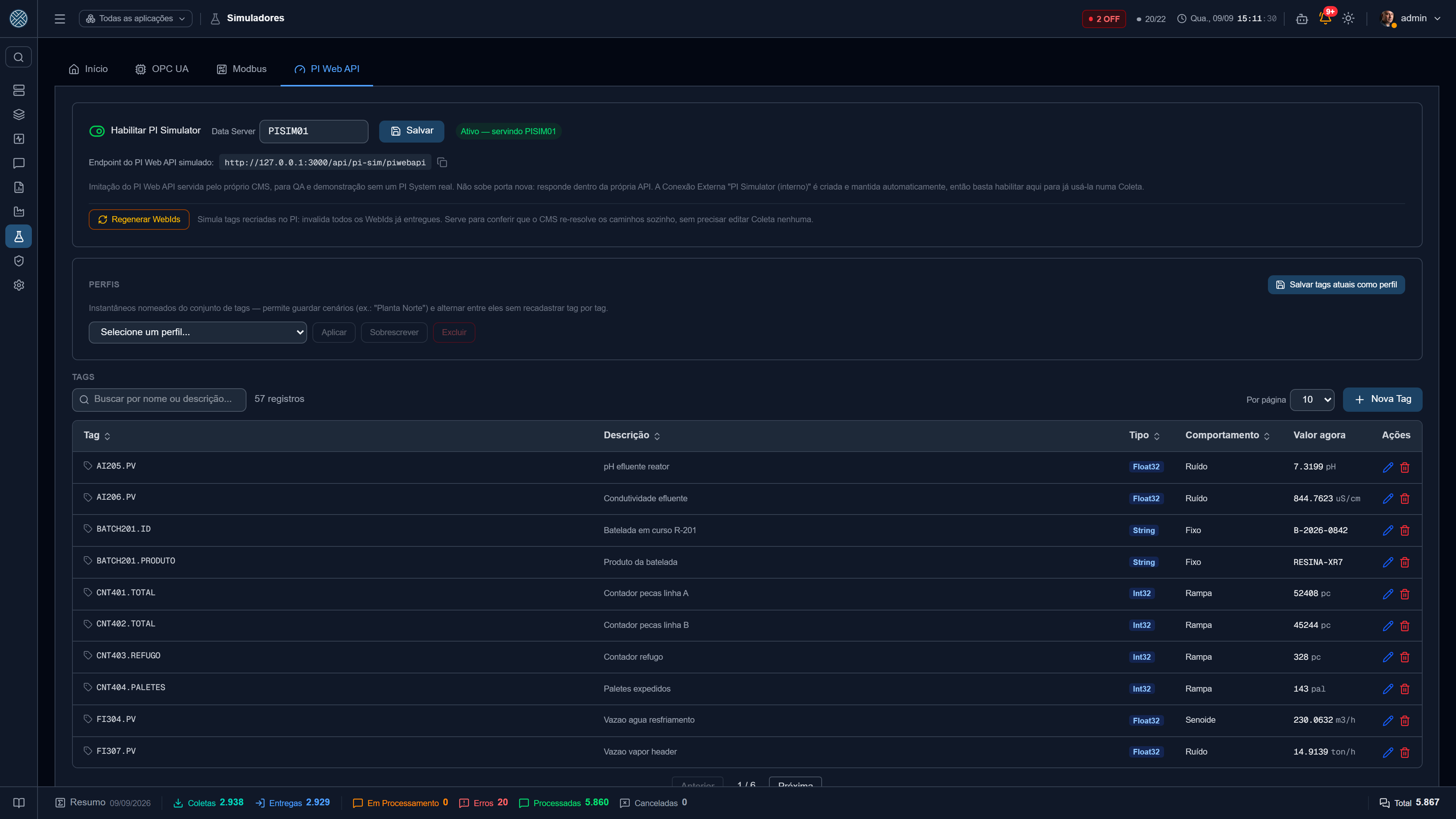Image resolution: width=1456 pixels, height=819 pixels.
Task: Edit the CNT404.PALETES tag
Action: point(1388,689)
